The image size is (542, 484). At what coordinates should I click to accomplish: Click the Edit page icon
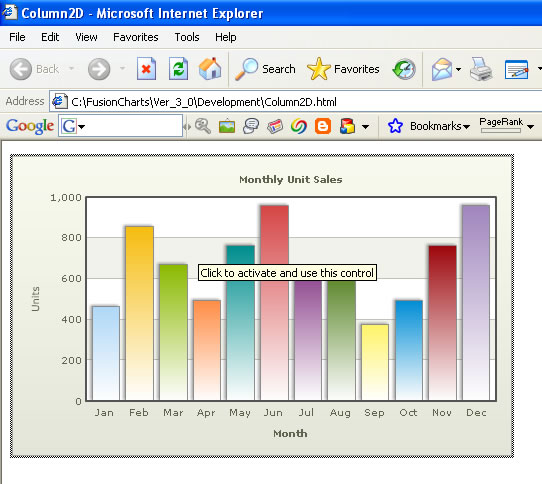pos(516,69)
